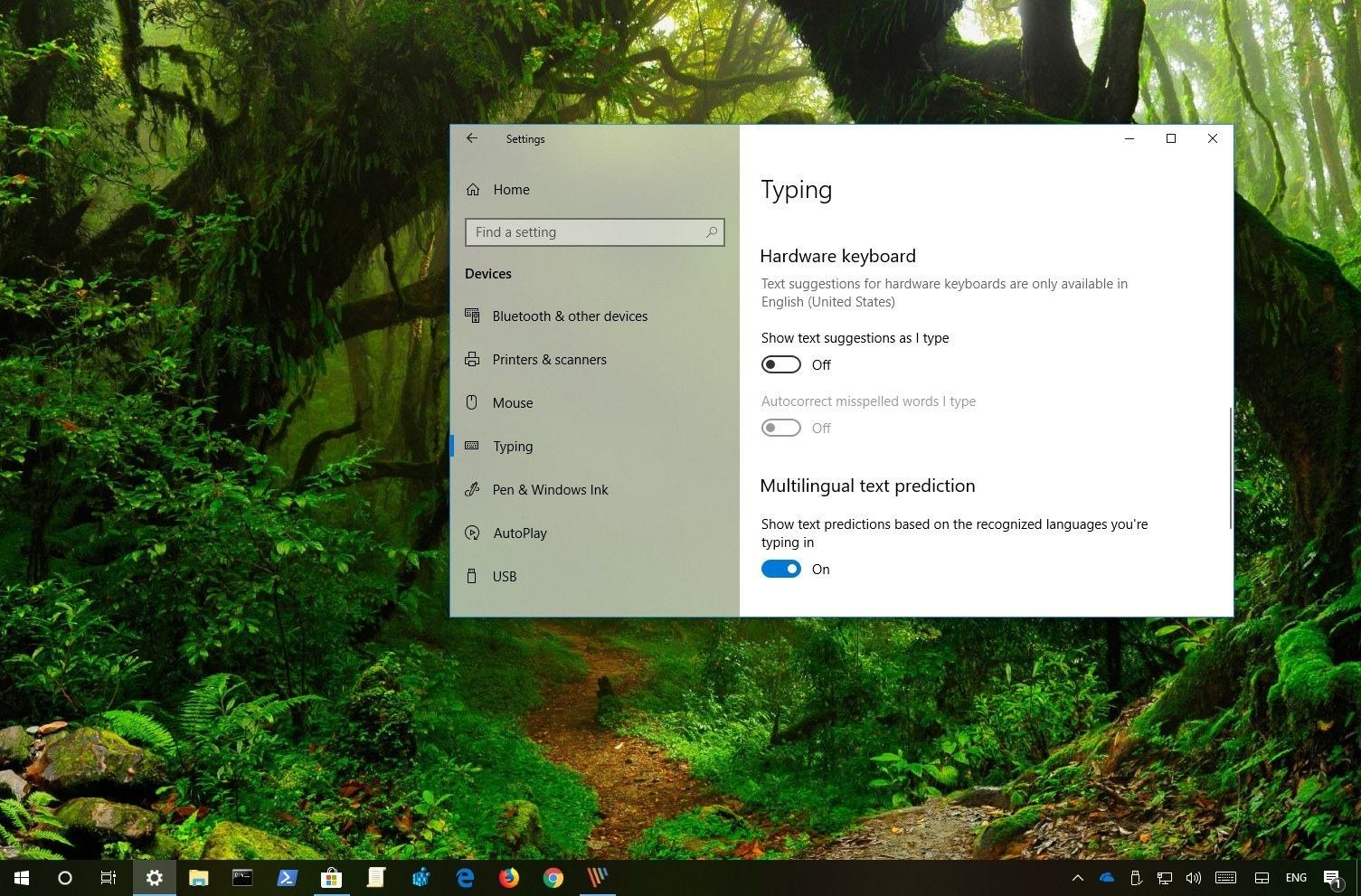Open Action Center notifications icon
1361x896 pixels.
[1332, 878]
